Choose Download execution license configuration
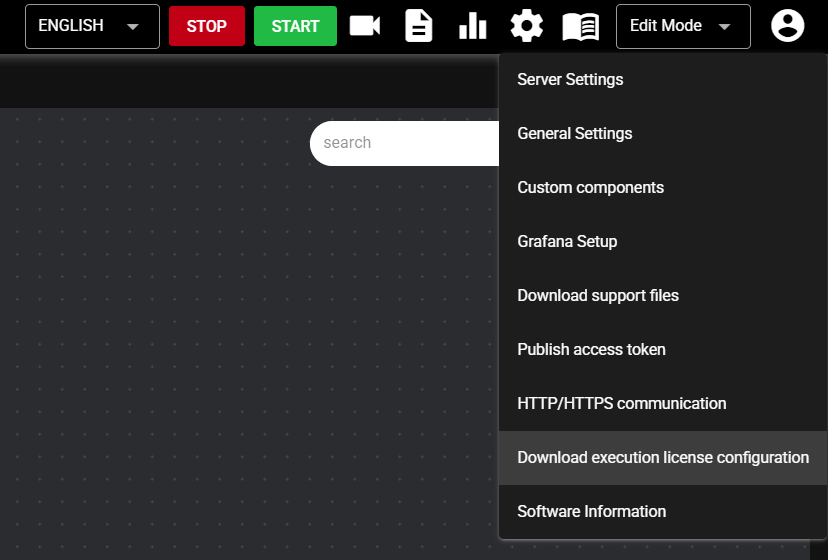The height and width of the screenshot is (560, 828). point(663,457)
